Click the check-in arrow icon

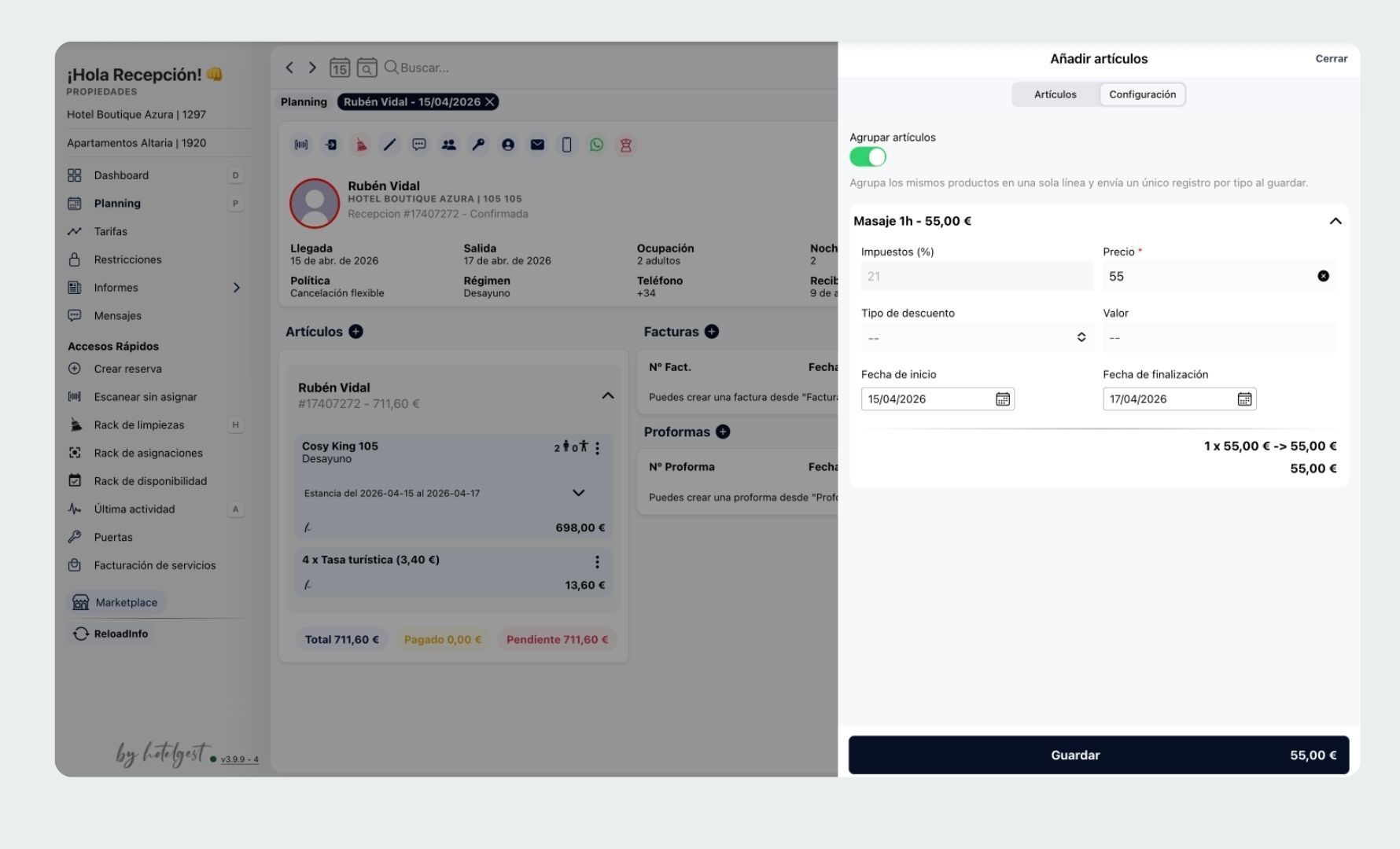pyautogui.click(x=331, y=145)
